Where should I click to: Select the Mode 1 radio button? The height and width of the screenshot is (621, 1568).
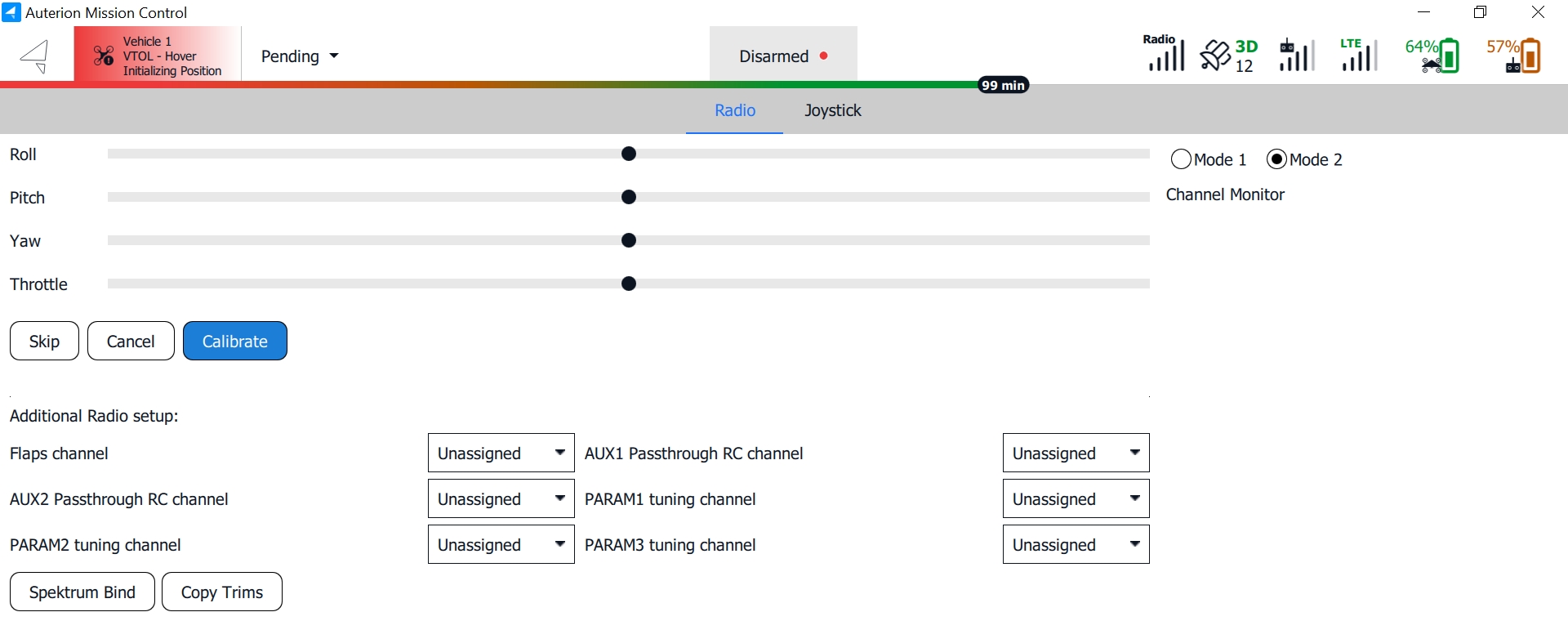(1181, 159)
